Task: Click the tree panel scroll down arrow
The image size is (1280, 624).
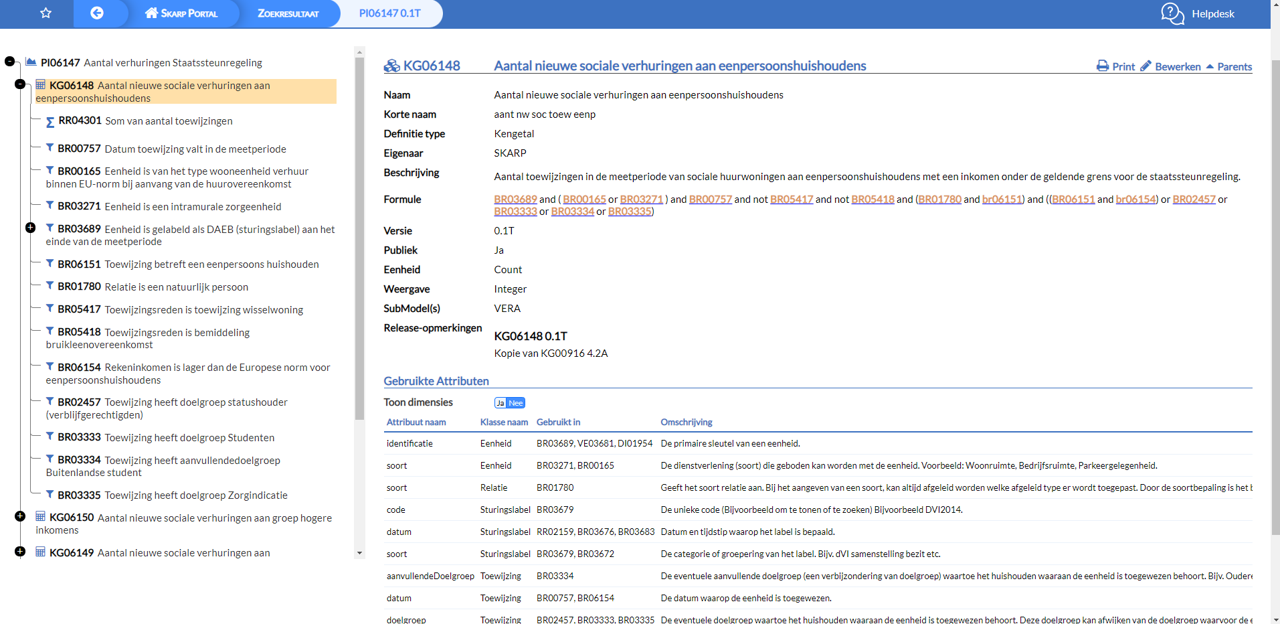Action: [360, 552]
